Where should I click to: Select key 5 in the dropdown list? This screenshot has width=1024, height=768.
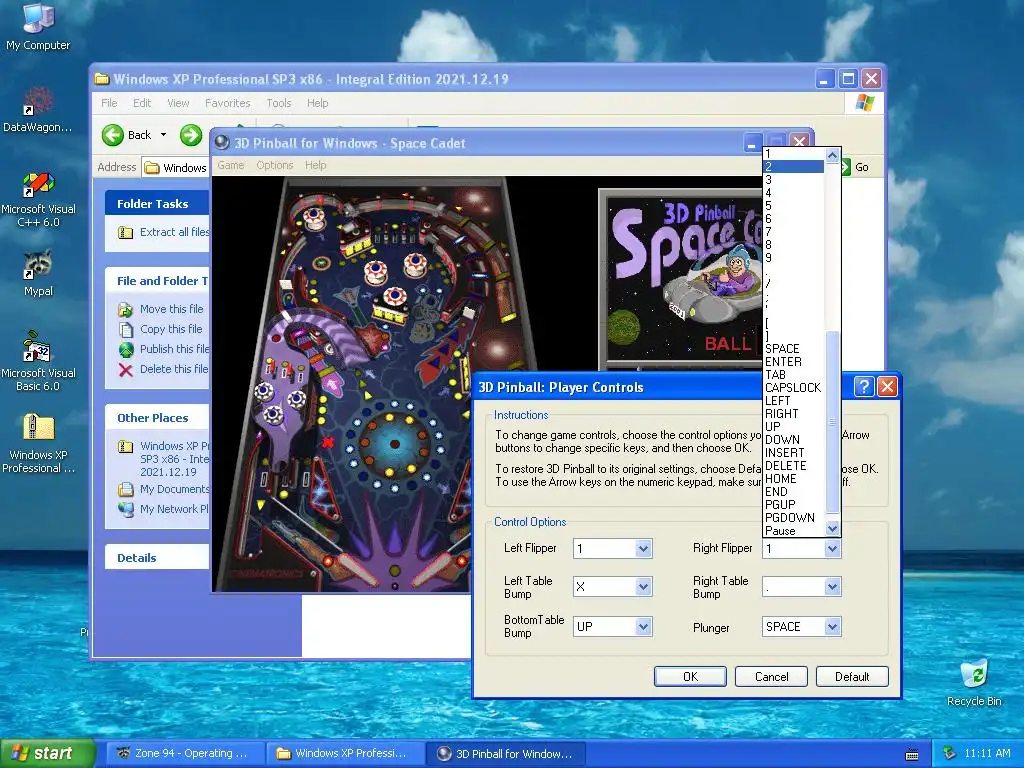coord(793,206)
